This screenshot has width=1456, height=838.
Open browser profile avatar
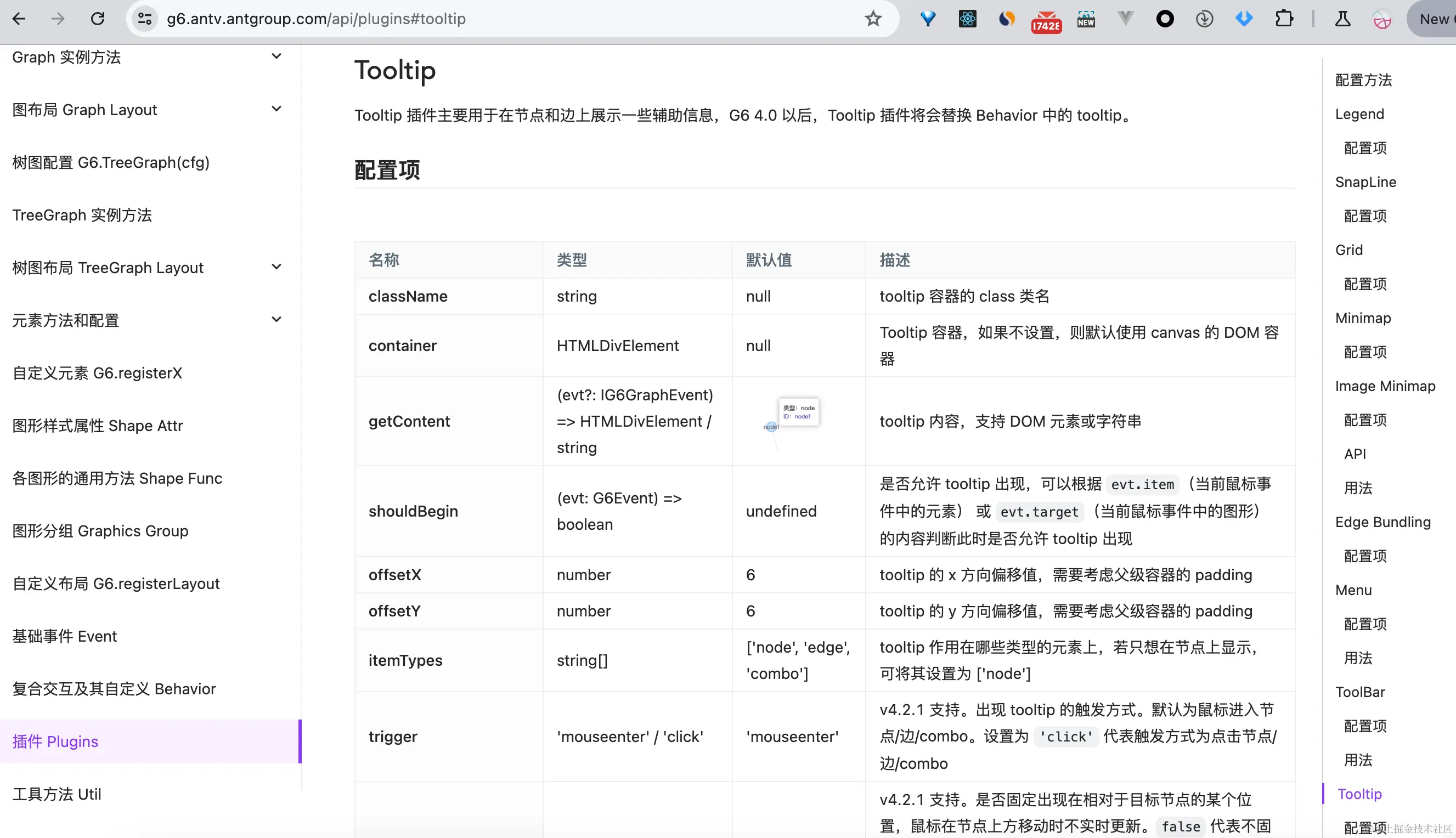[x=1382, y=19]
